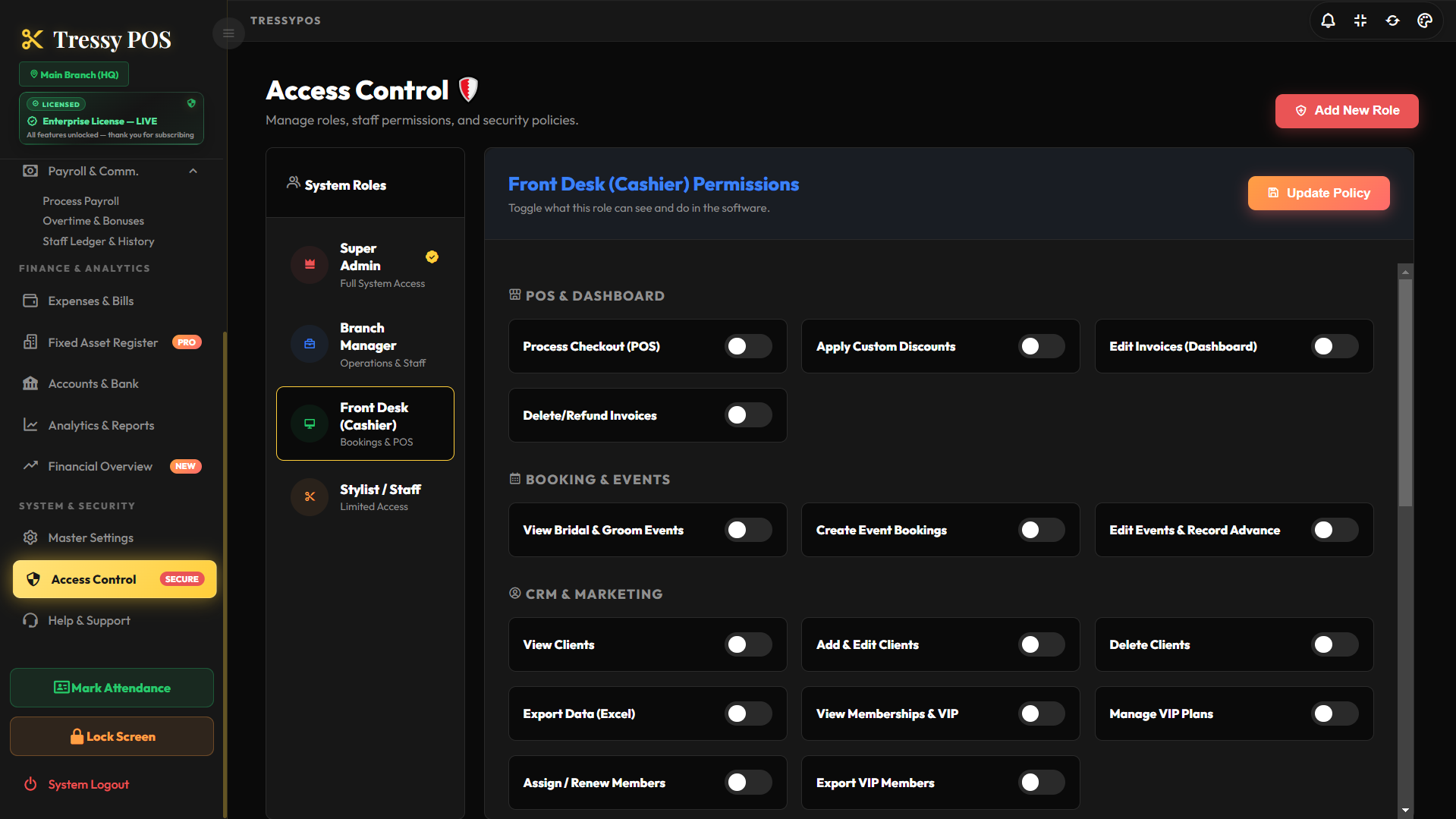
Task: Click the Fixed Asset Register building icon
Action: 30,342
